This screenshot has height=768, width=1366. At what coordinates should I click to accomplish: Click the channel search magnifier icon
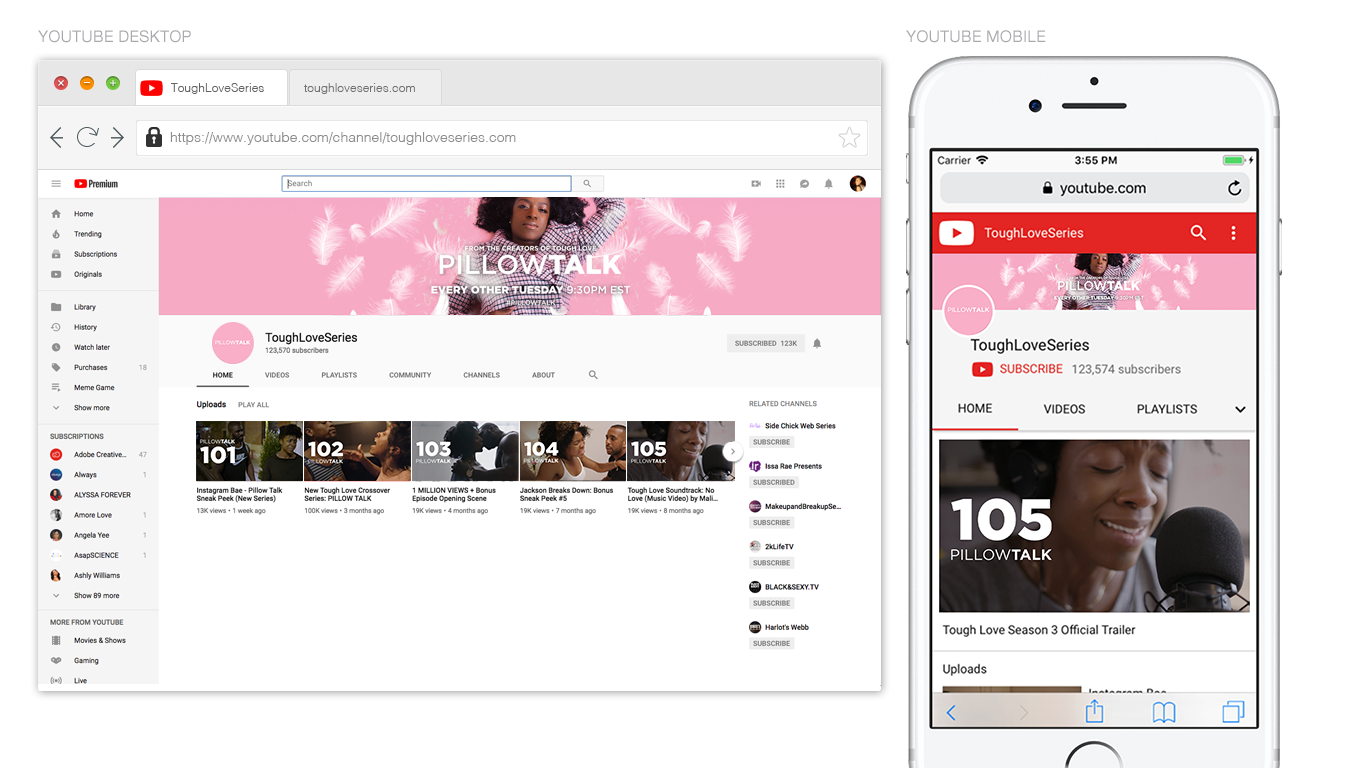click(x=593, y=375)
